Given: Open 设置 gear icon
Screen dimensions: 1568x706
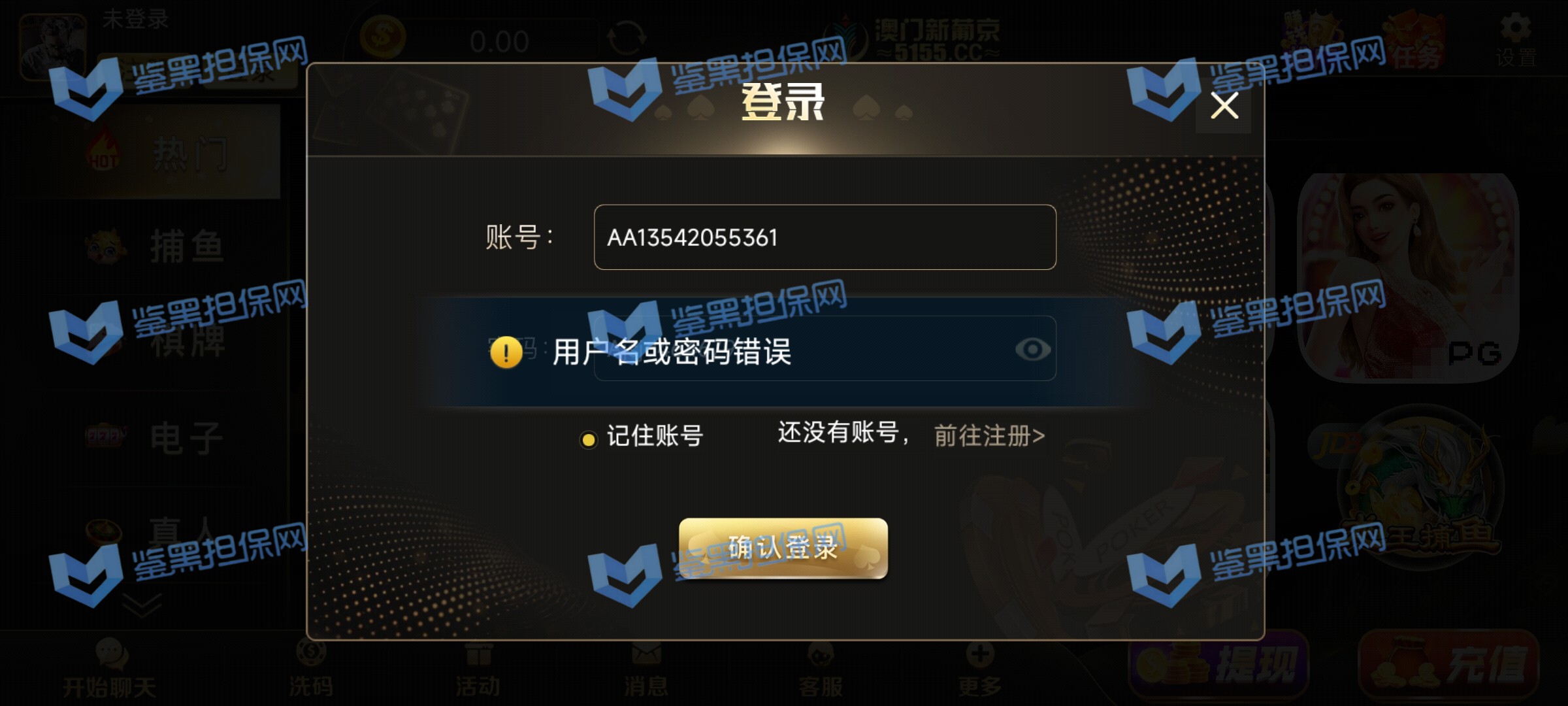Looking at the screenshot, I should (x=1516, y=41).
